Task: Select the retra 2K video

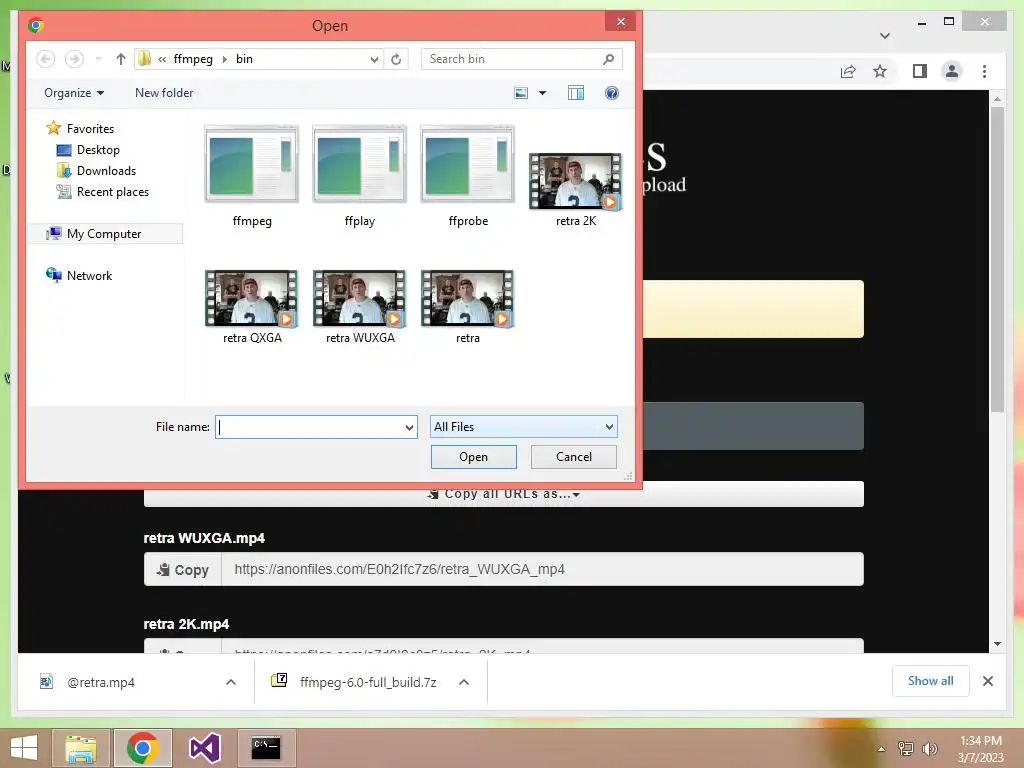Action: click(x=575, y=189)
